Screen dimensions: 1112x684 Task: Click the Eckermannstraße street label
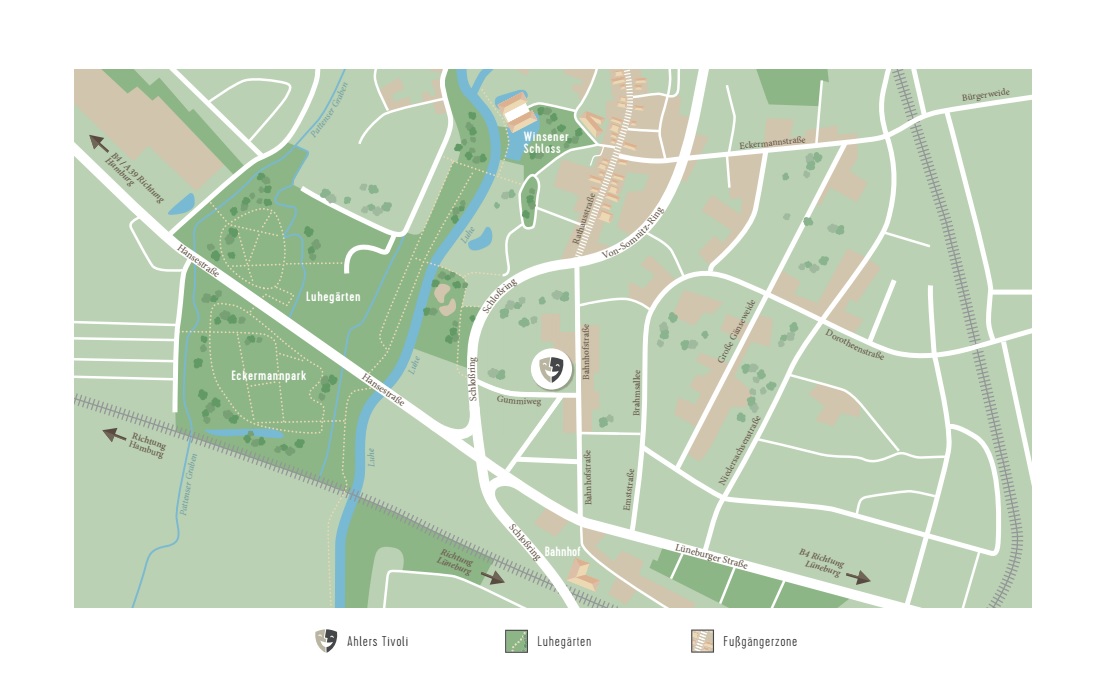[x=772, y=143]
